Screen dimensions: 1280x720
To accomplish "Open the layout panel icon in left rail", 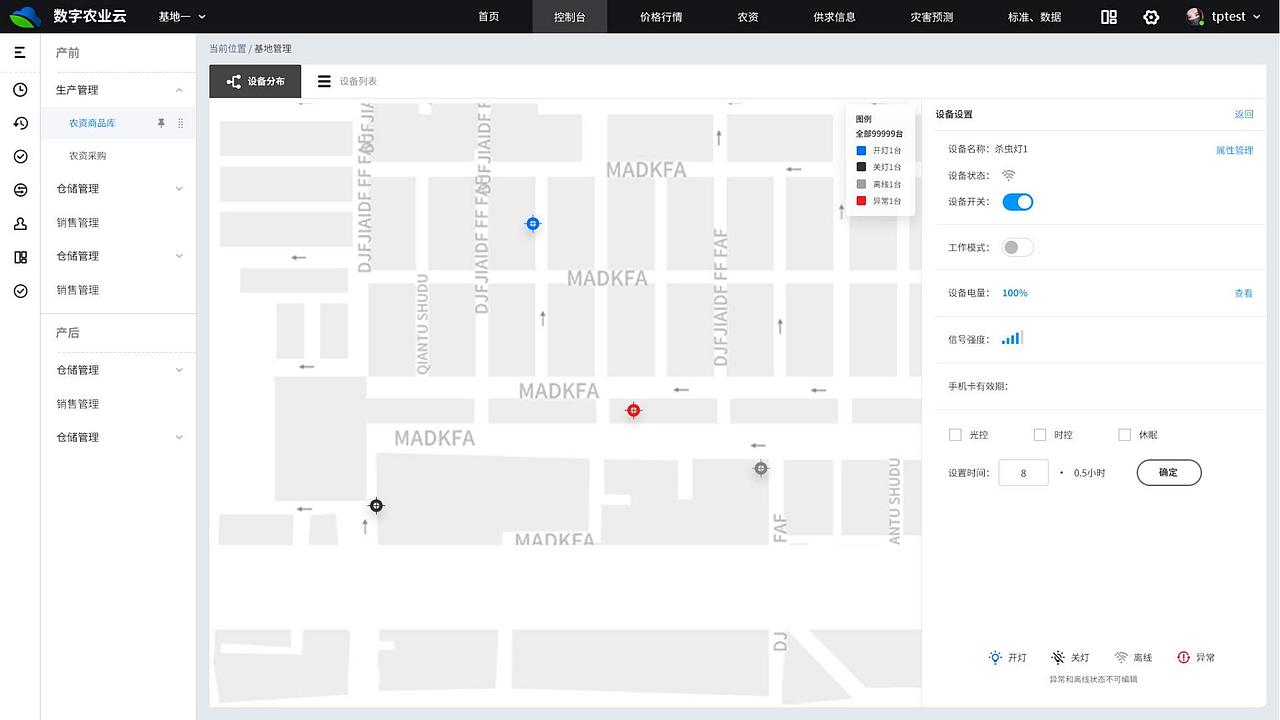I will [20, 257].
